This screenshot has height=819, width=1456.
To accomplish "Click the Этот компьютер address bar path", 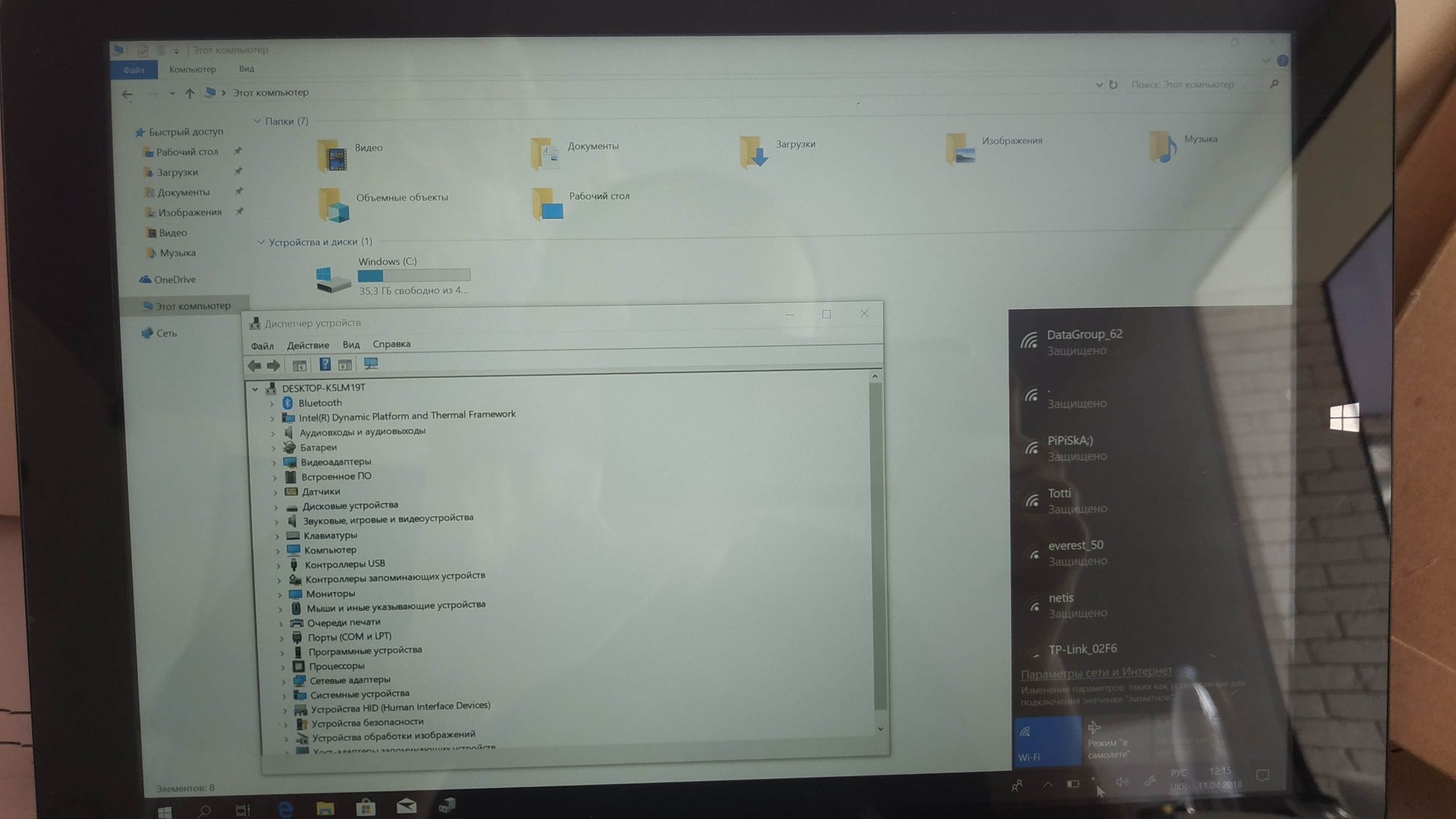I will tap(271, 92).
